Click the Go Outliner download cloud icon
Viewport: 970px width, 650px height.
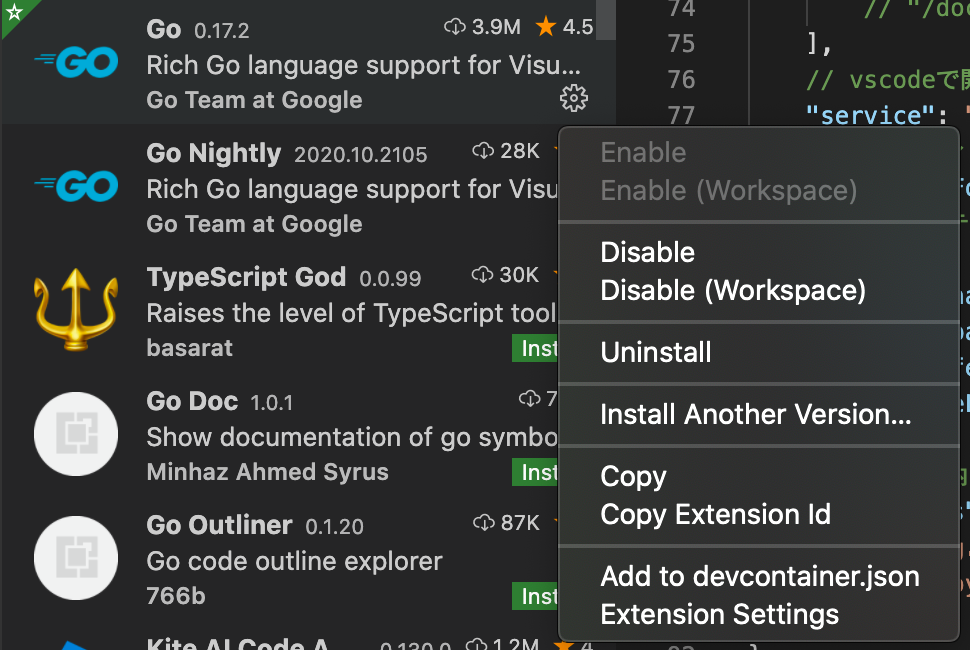[x=483, y=523]
